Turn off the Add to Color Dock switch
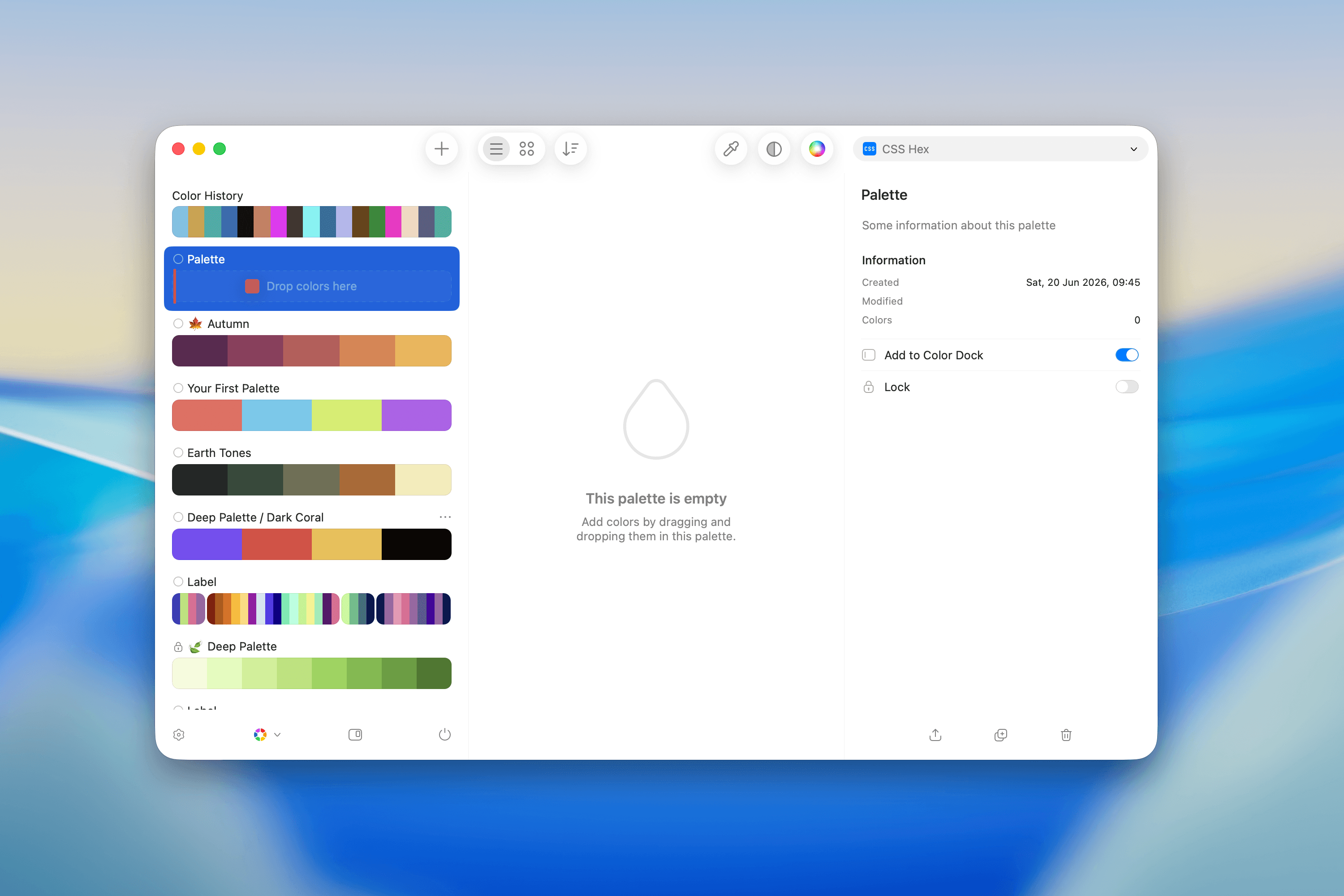The image size is (1344, 896). coord(1127,355)
